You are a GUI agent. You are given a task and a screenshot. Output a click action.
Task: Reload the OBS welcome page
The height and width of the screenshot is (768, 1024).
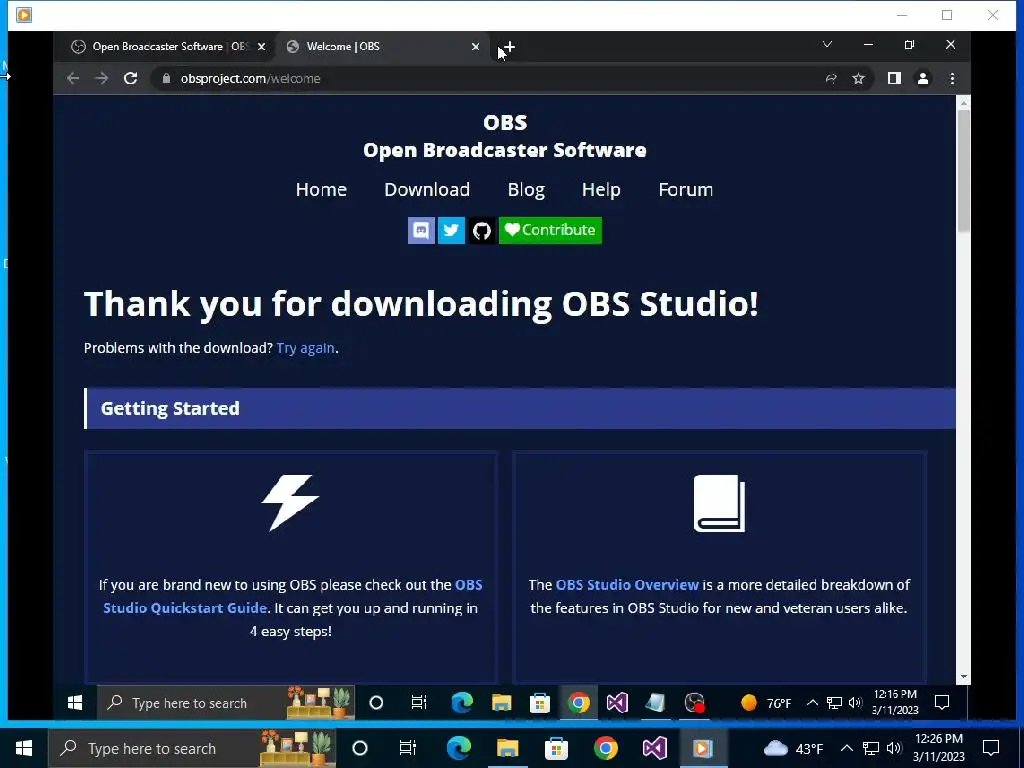point(131,78)
